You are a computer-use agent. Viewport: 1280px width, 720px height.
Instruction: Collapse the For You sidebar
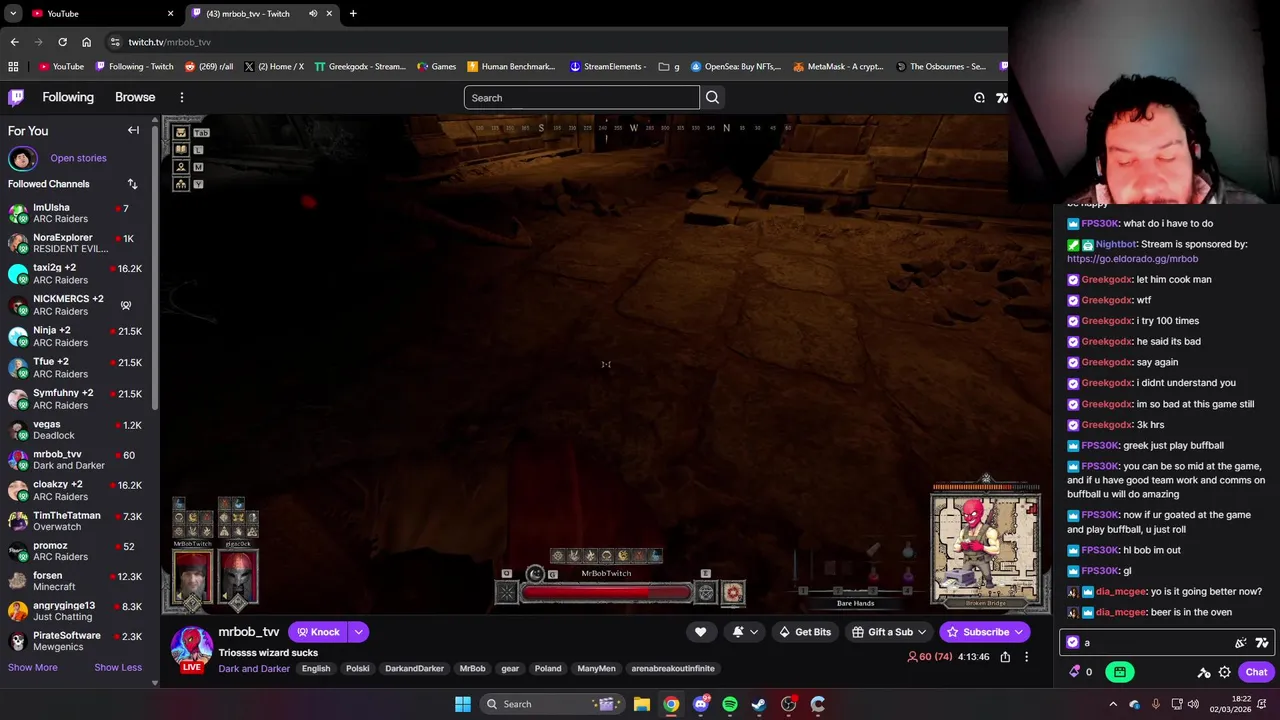(x=133, y=130)
